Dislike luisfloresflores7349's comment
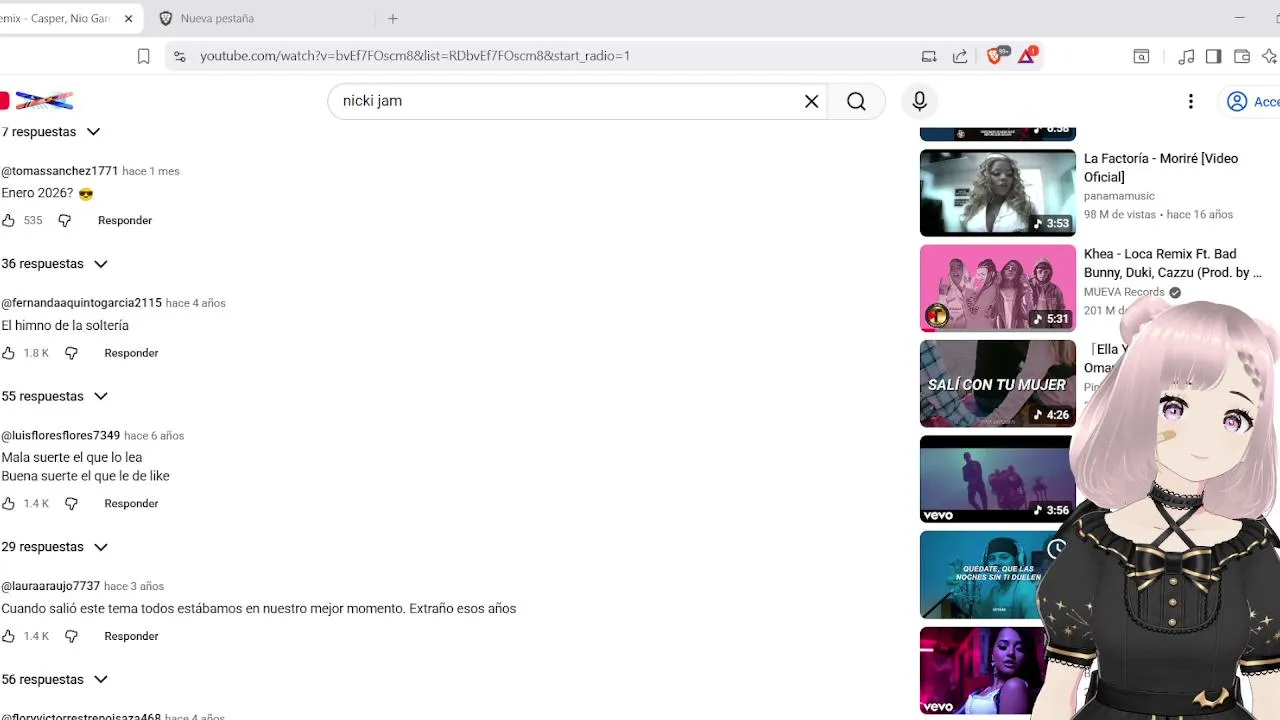1280x720 pixels. pyautogui.click(x=71, y=503)
